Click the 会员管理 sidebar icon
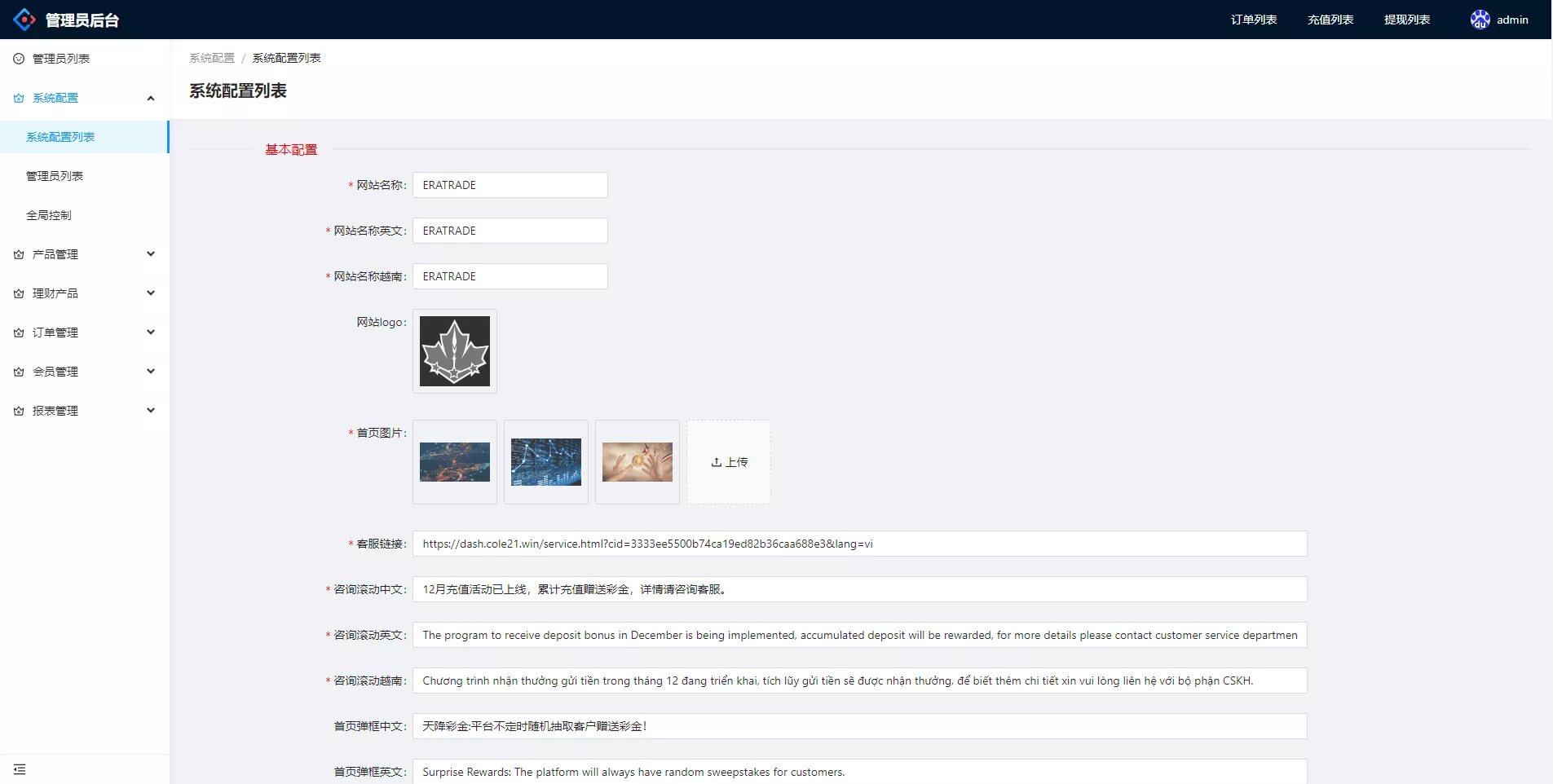Screen dimensions: 1553x784 [17, 371]
